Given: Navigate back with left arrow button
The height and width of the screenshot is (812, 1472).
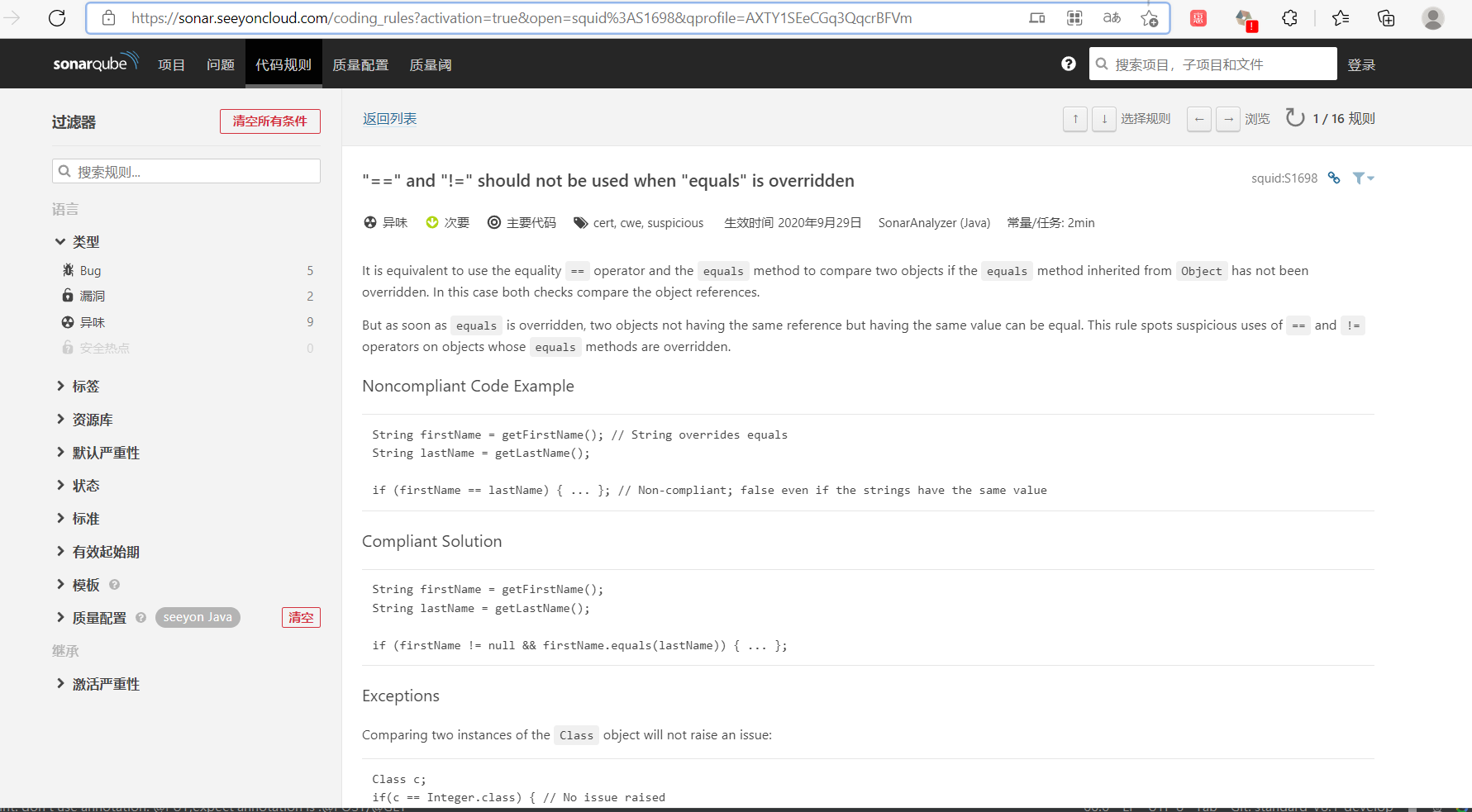Looking at the screenshot, I should (x=1199, y=119).
